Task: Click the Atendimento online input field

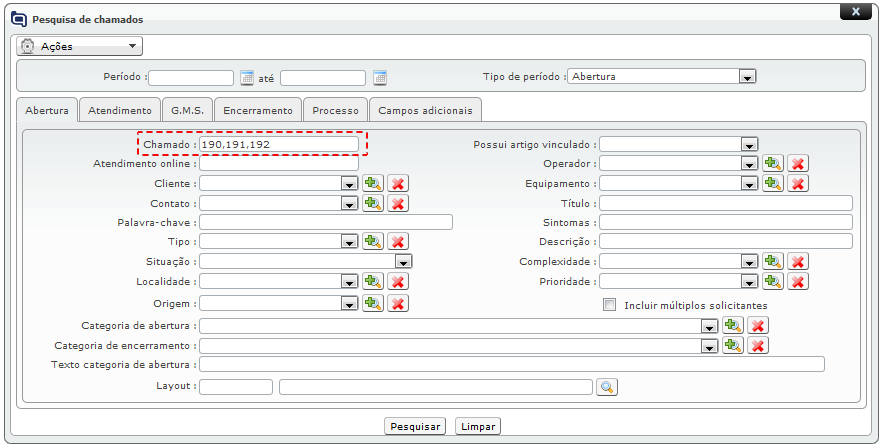Action: coord(279,163)
